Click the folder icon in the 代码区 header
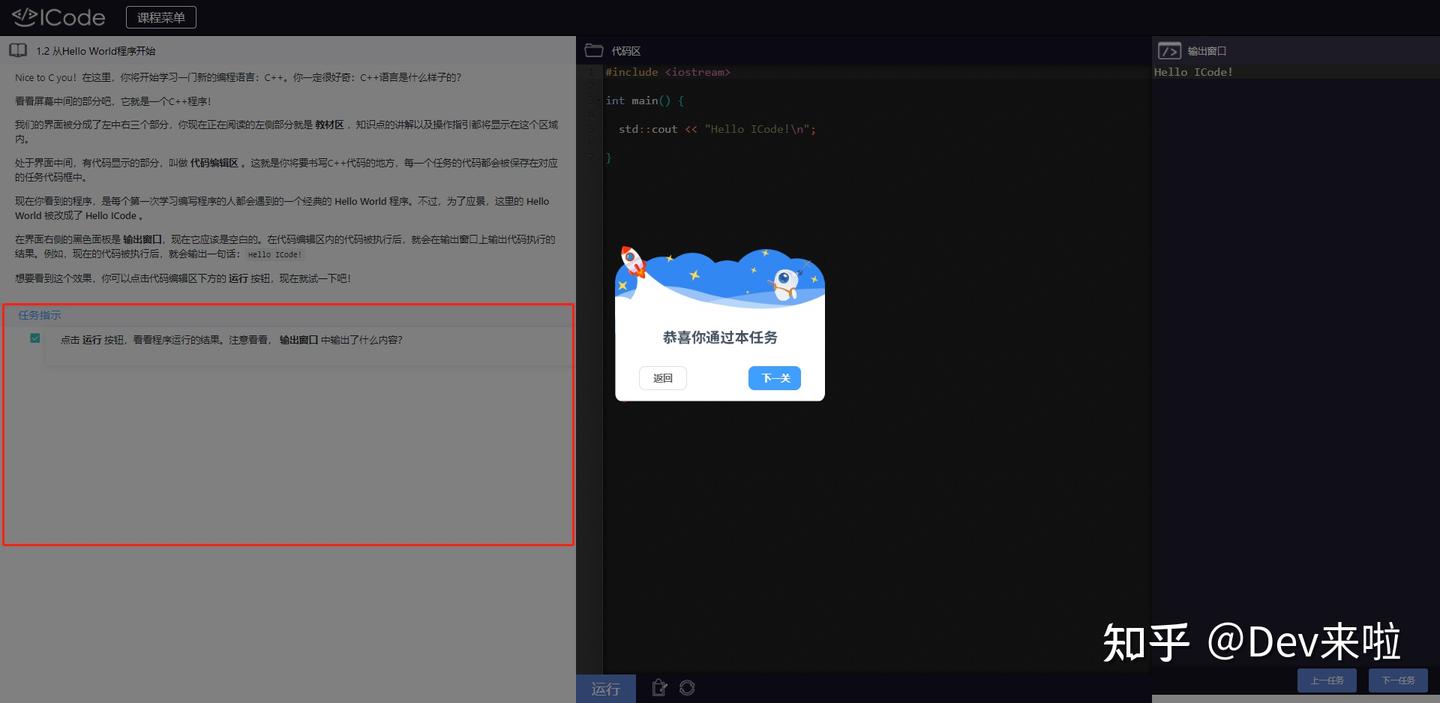 (594, 49)
